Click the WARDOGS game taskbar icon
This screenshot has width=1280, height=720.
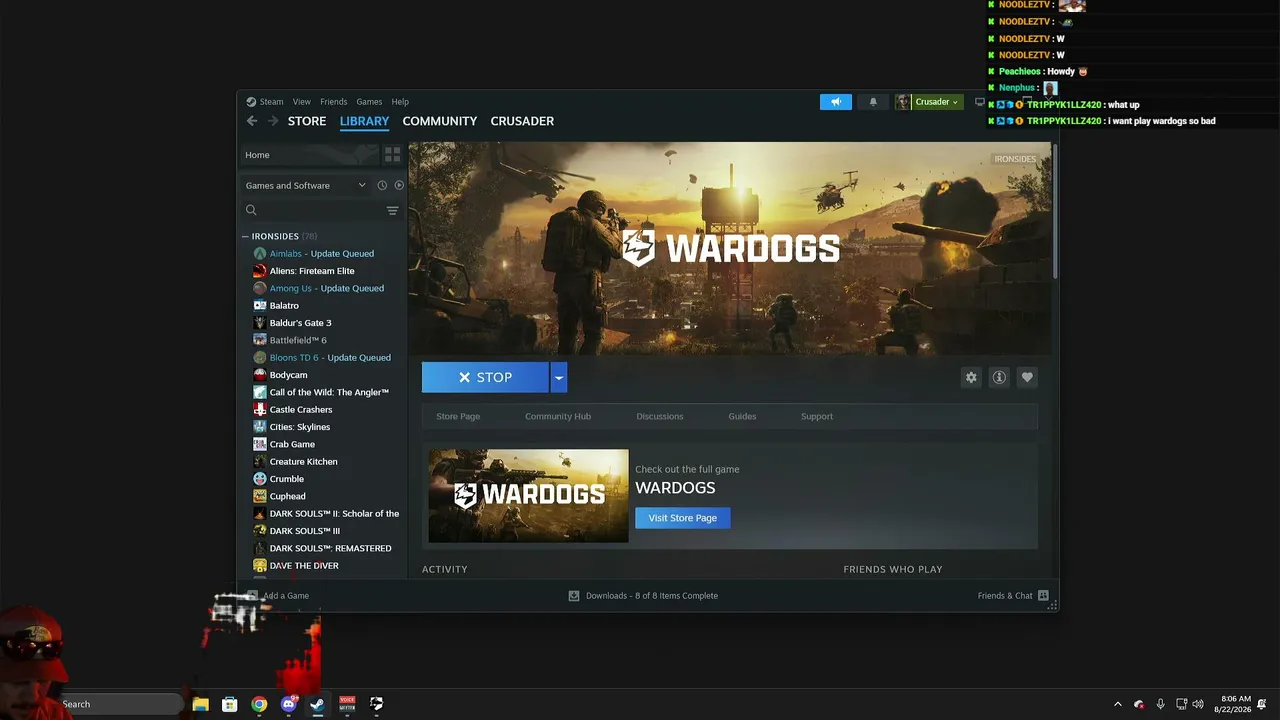tap(376, 704)
